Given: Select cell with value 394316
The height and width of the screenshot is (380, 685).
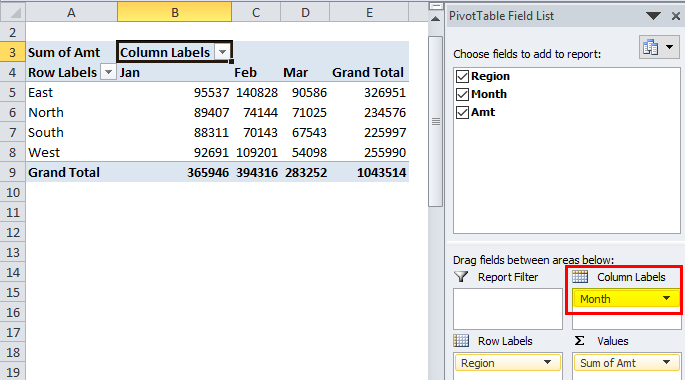Looking at the screenshot, I should (x=256, y=173).
